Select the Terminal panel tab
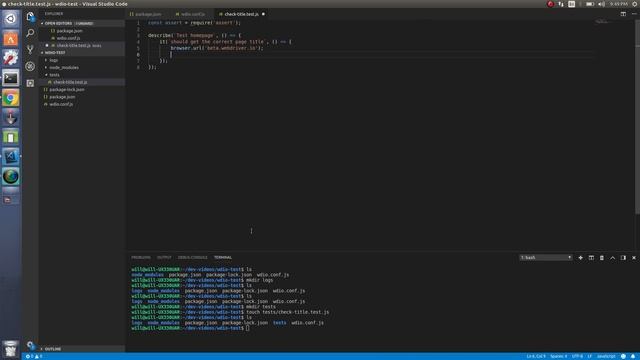The image size is (640, 360). tap(223, 258)
